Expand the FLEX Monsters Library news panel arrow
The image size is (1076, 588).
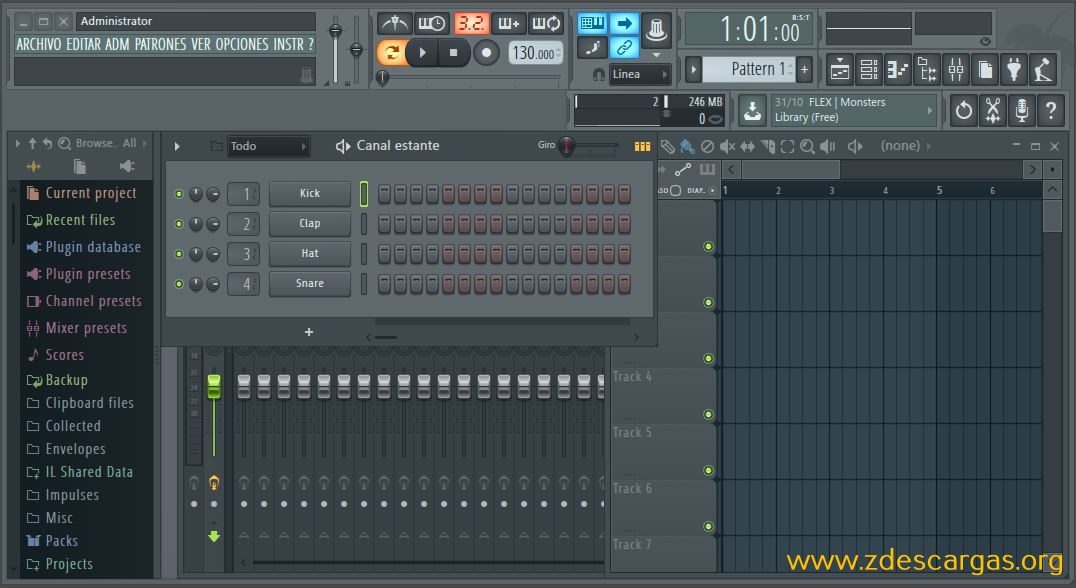[930, 110]
